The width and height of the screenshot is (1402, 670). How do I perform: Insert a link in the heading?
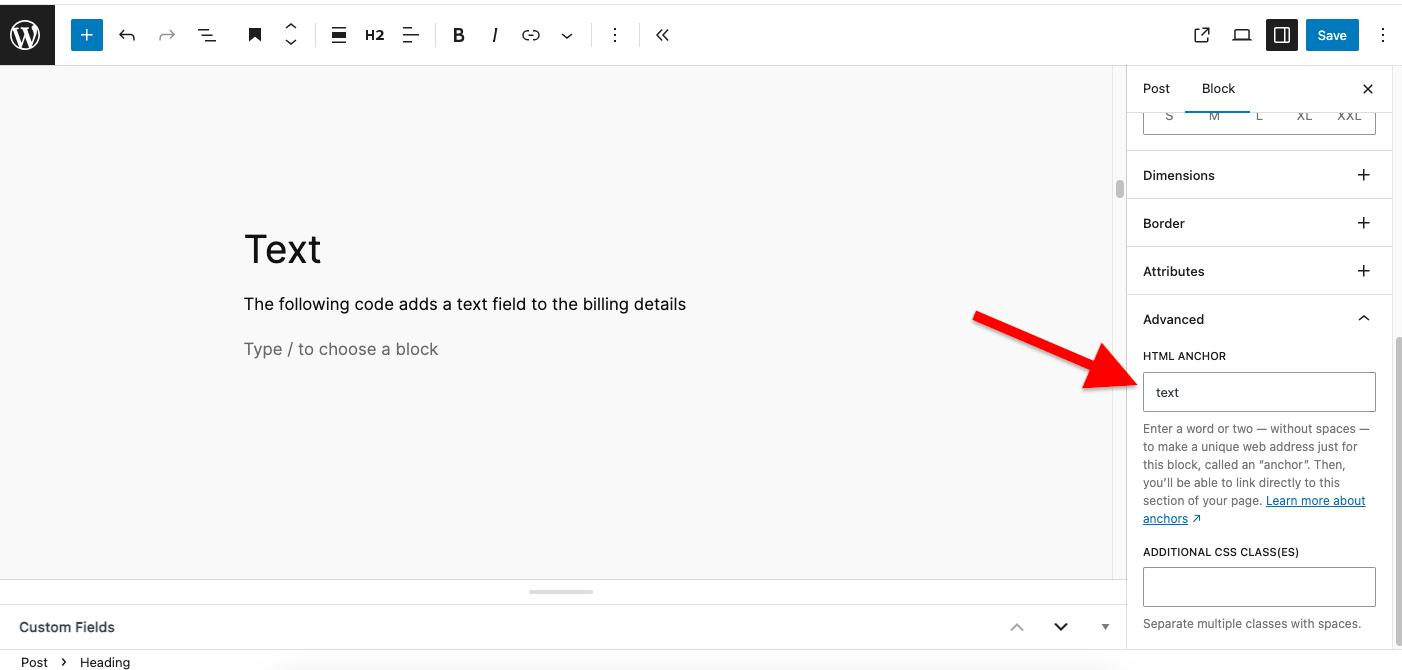click(531, 35)
